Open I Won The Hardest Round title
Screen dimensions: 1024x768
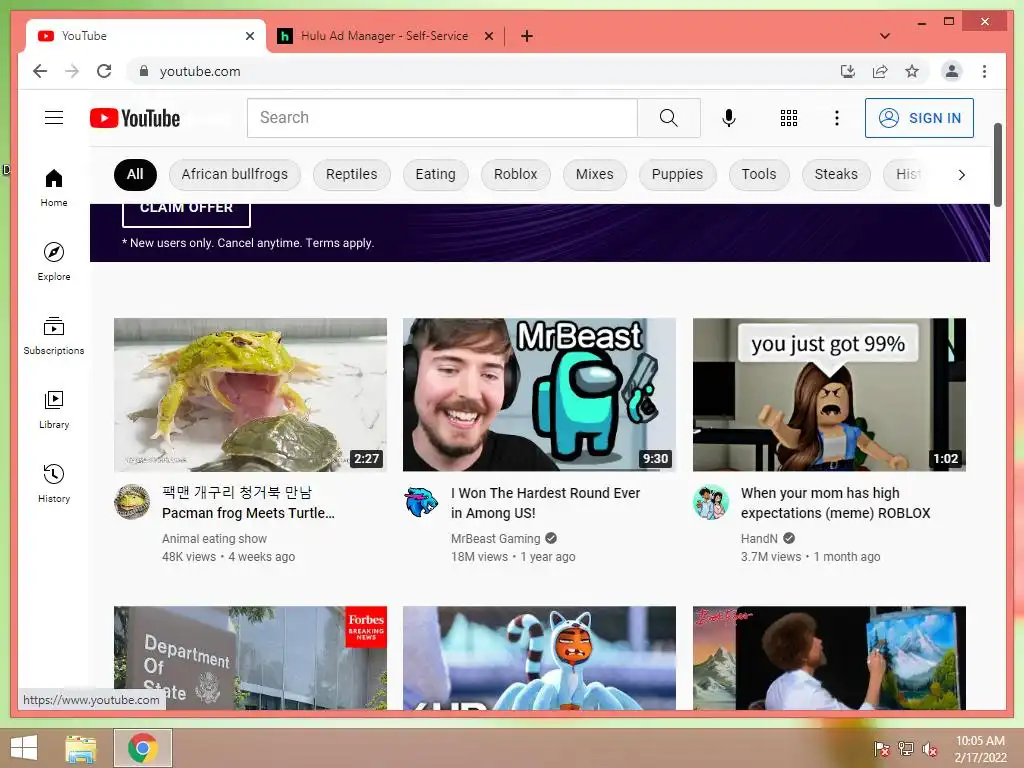click(x=545, y=503)
